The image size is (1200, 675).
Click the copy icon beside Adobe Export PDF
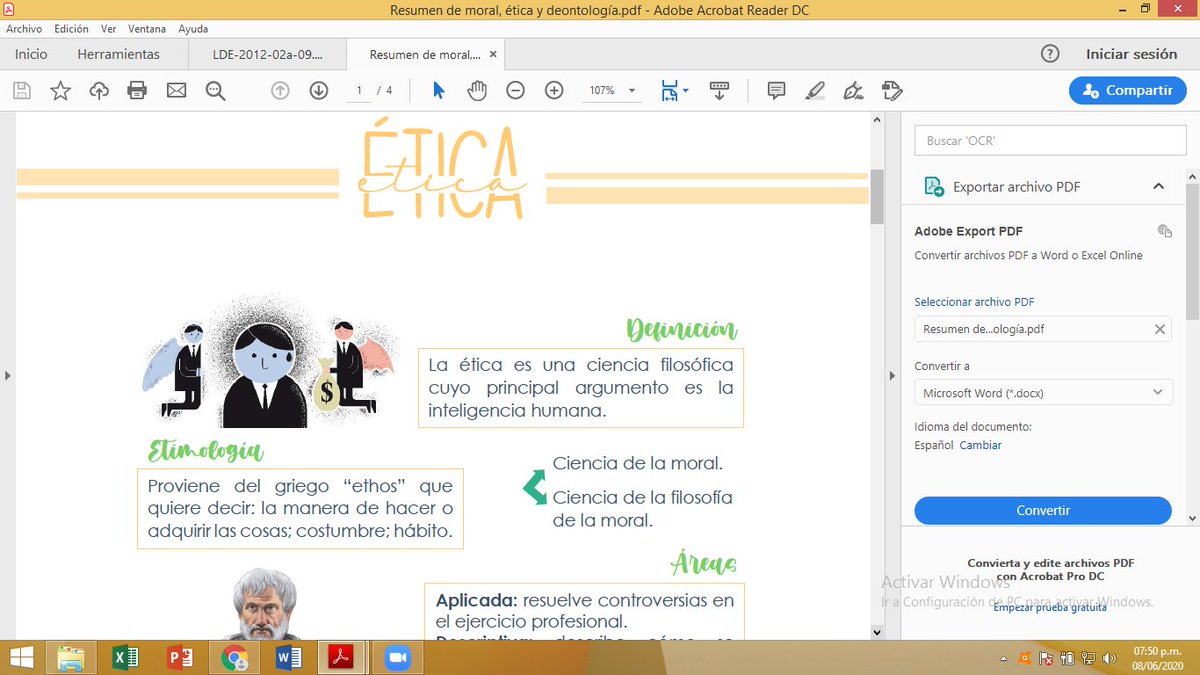pos(1164,231)
